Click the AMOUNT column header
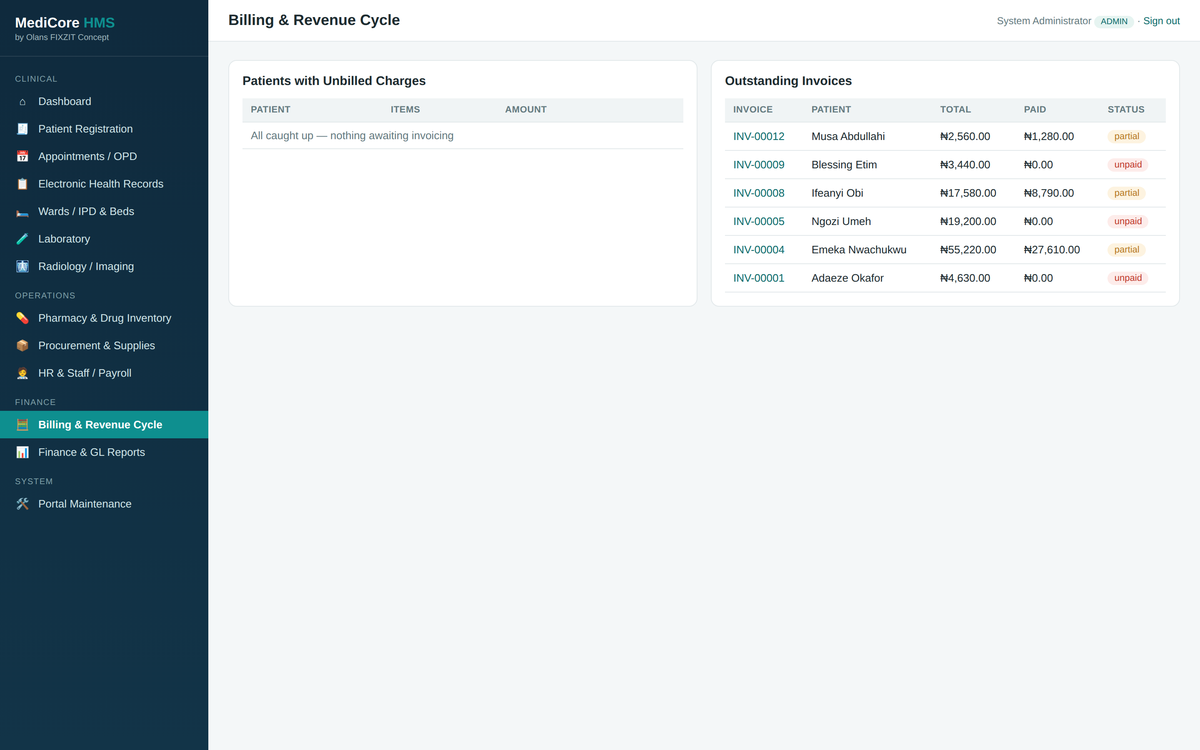Viewport: 1200px width, 750px height. point(526,110)
